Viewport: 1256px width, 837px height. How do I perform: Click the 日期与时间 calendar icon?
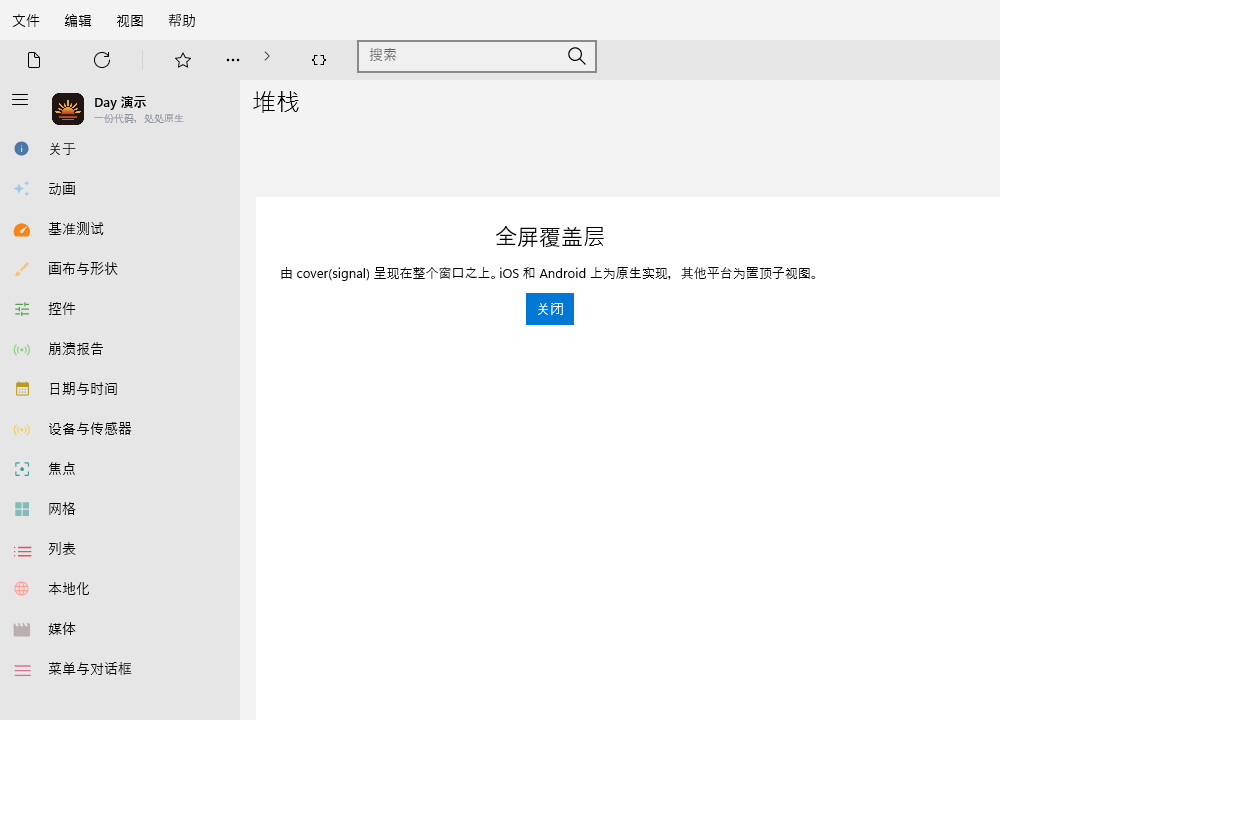click(21, 389)
